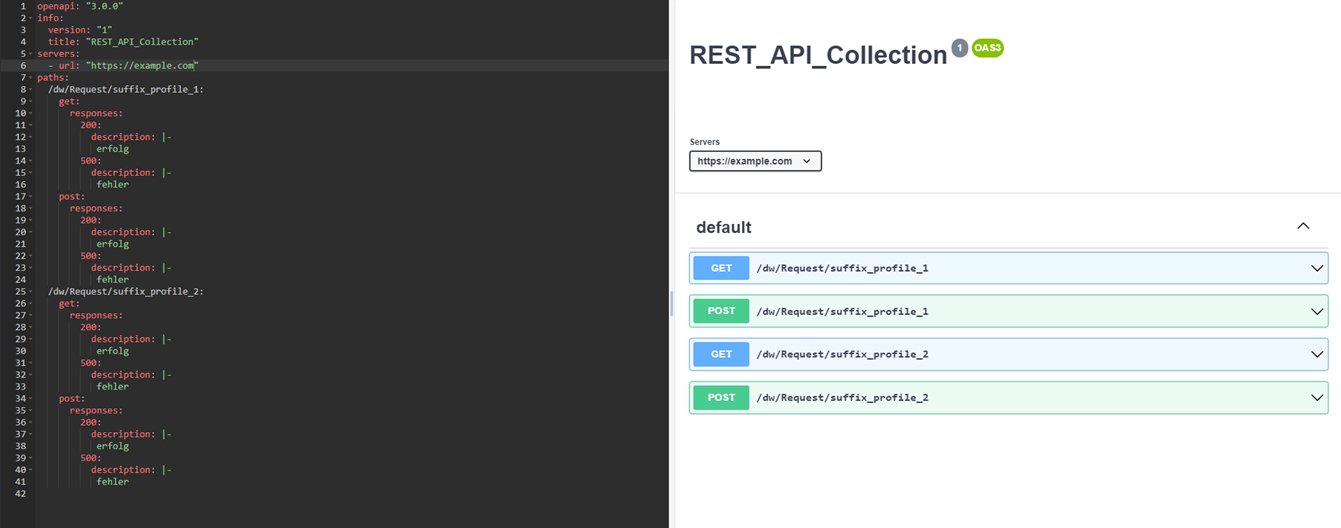
Task: Click the POST badge for suffix_profile_2
Action: click(721, 397)
